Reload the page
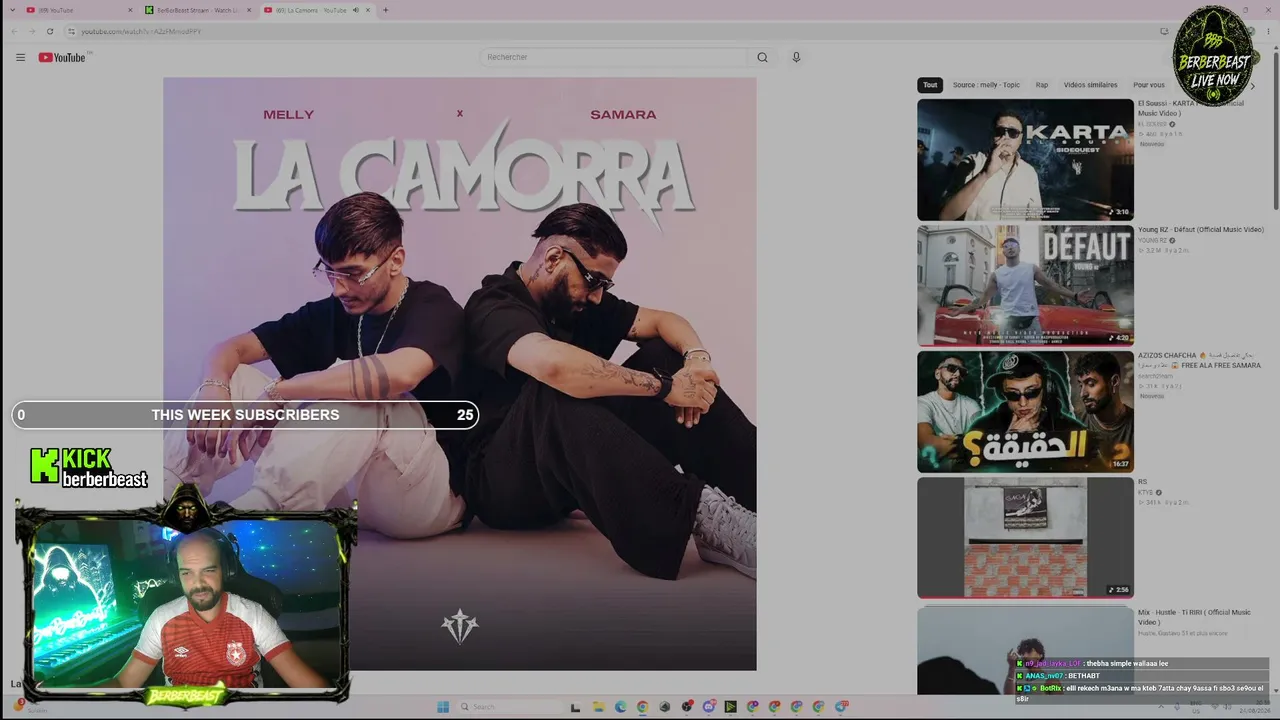1280x720 pixels. [50, 31]
